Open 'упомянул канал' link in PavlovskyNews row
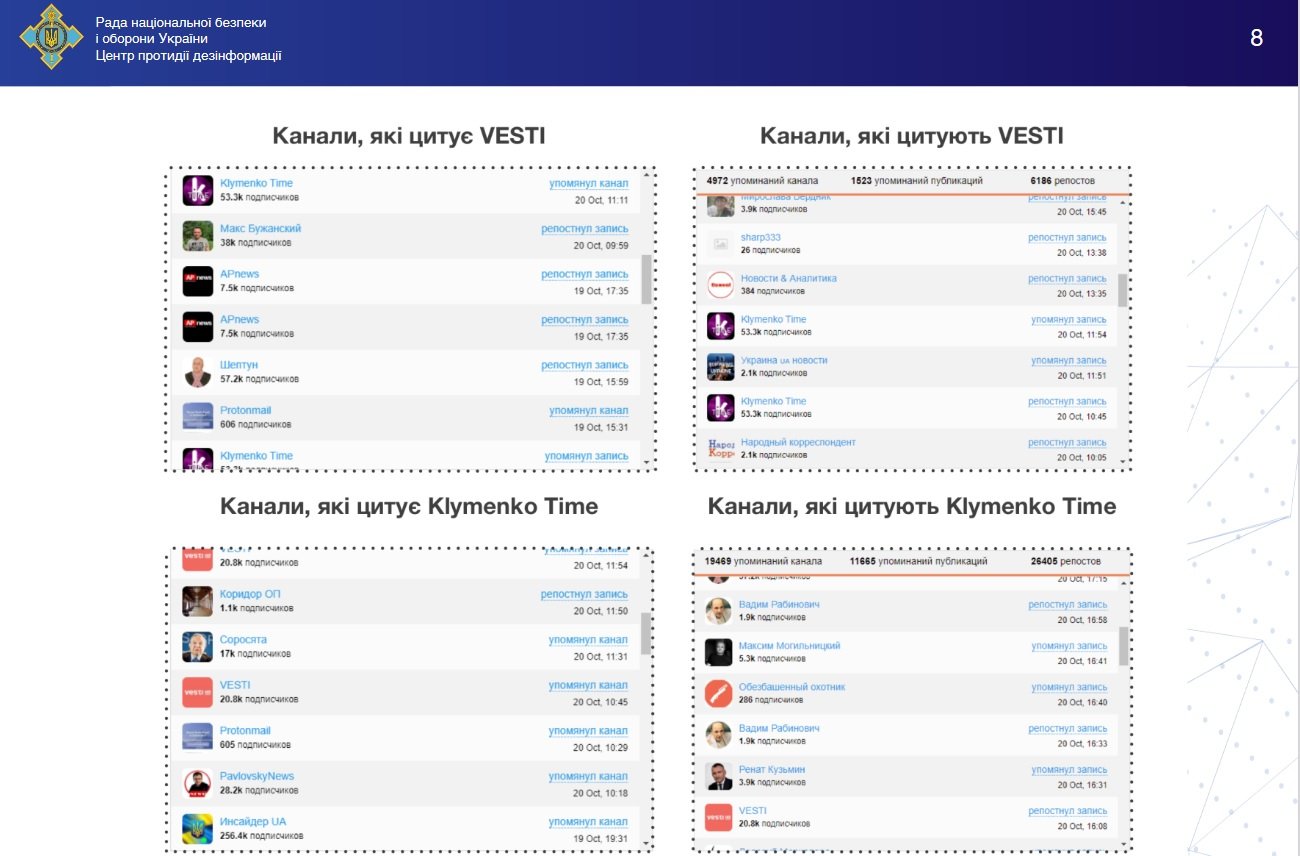 click(588, 776)
